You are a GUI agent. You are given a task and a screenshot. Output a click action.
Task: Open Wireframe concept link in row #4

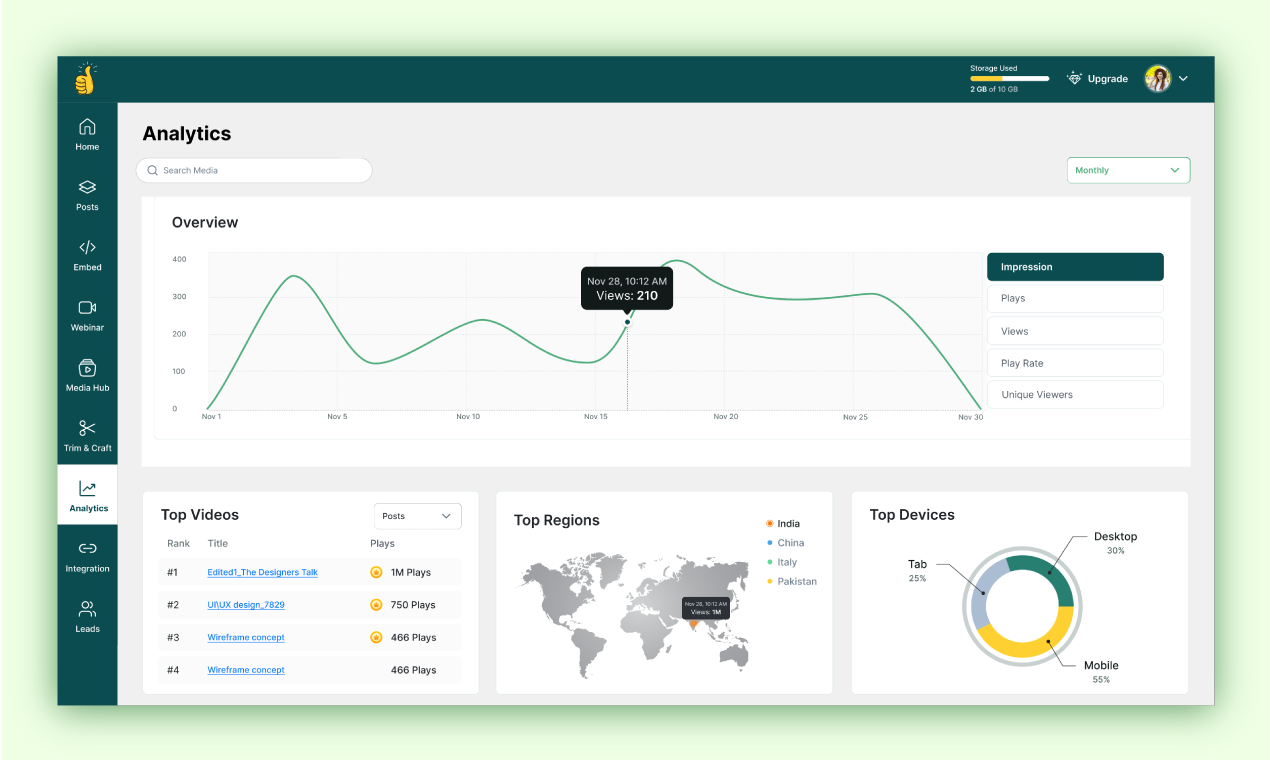[x=246, y=670]
